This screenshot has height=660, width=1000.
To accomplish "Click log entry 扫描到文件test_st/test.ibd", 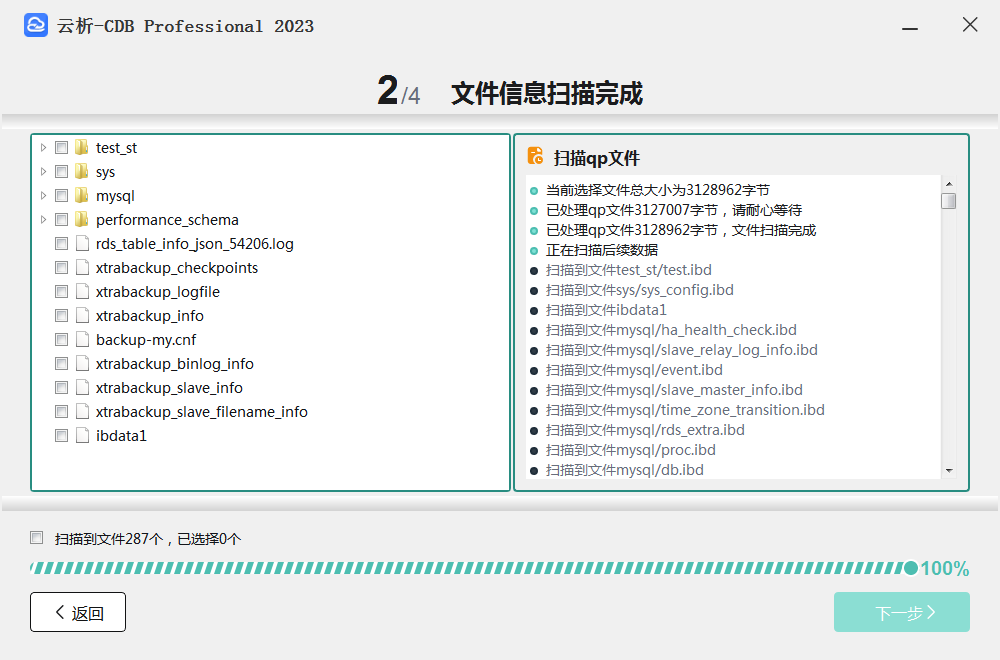I will (628, 270).
